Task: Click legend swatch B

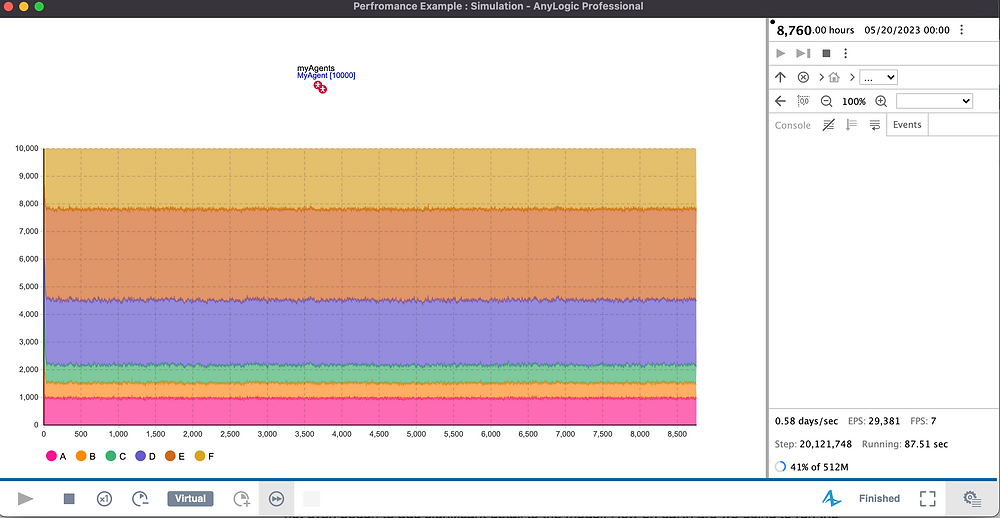Action: [81, 456]
